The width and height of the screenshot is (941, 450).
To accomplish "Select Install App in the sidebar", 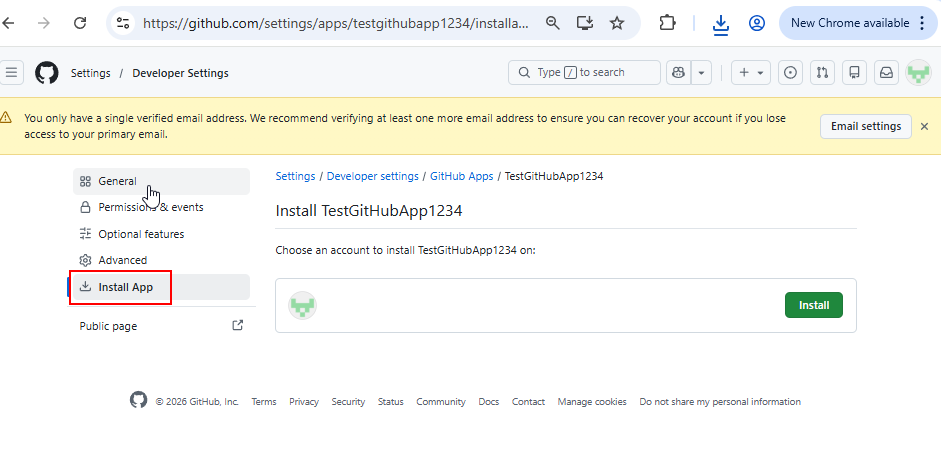I will click(161, 287).
